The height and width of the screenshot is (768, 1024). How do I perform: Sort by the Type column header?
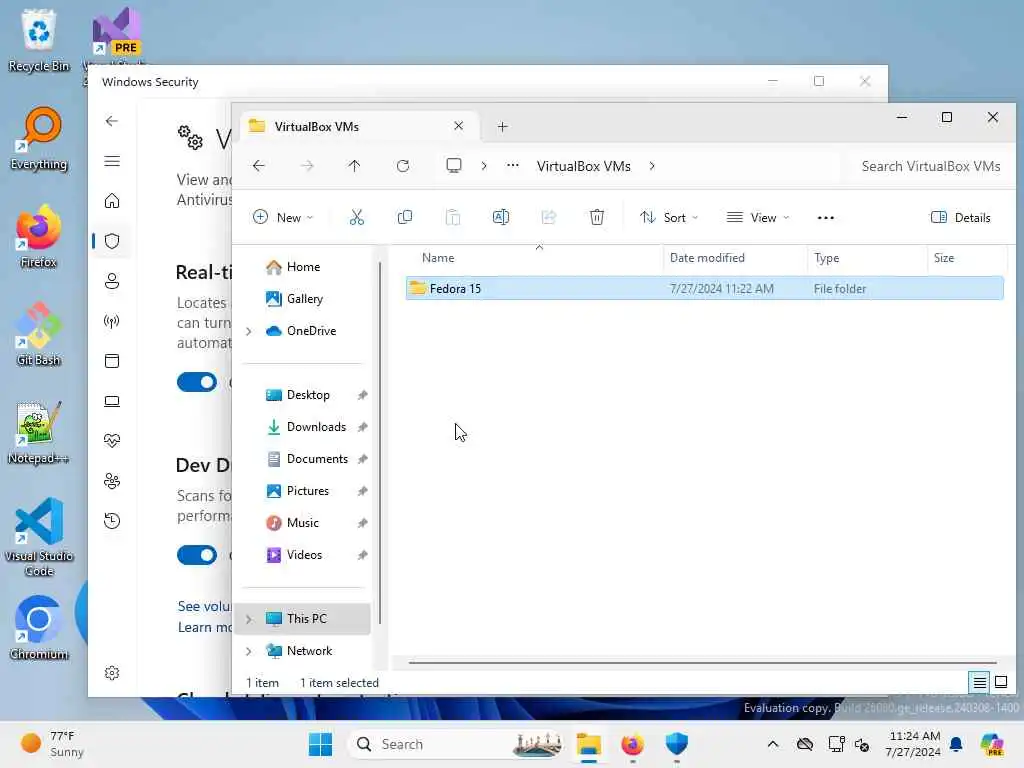(867, 258)
